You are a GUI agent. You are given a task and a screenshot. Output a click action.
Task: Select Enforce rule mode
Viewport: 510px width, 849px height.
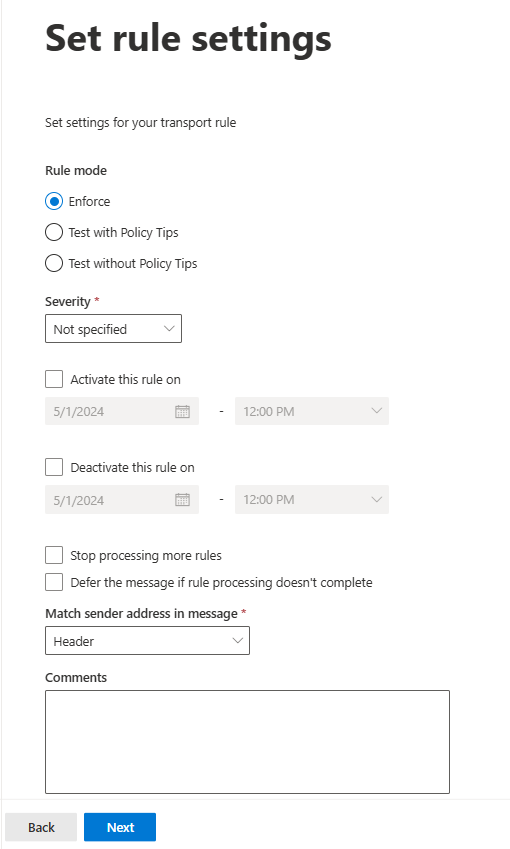tap(54, 201)
